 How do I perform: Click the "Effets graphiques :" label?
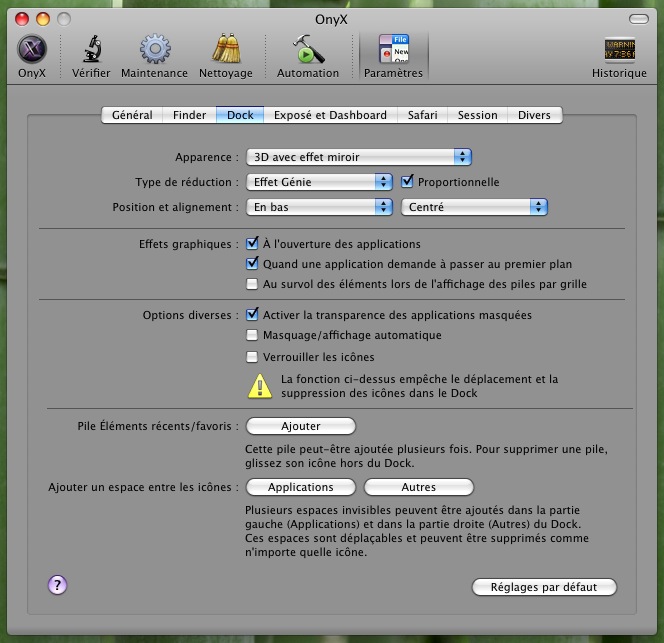(x=189, y=244)
